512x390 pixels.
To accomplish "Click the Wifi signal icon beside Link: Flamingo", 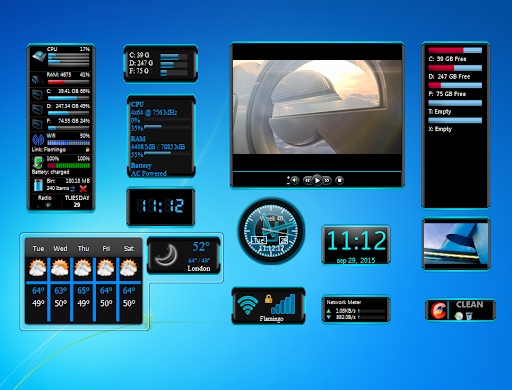I will 38,139.
